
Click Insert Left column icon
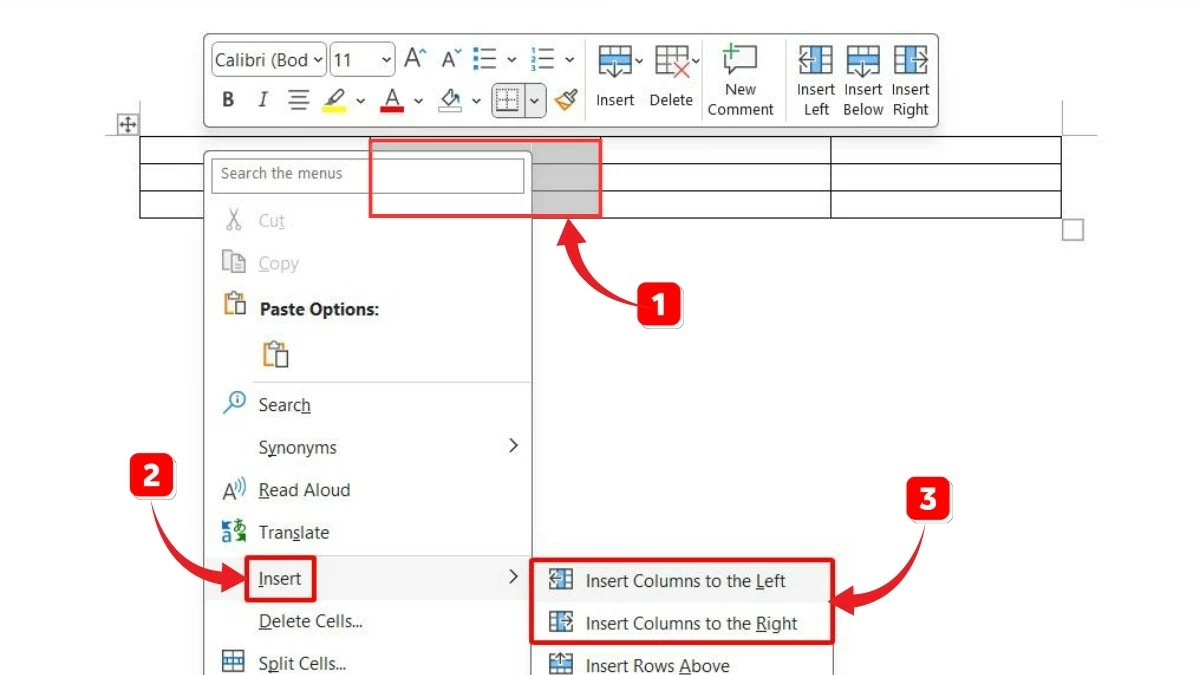tap(816, 60)
